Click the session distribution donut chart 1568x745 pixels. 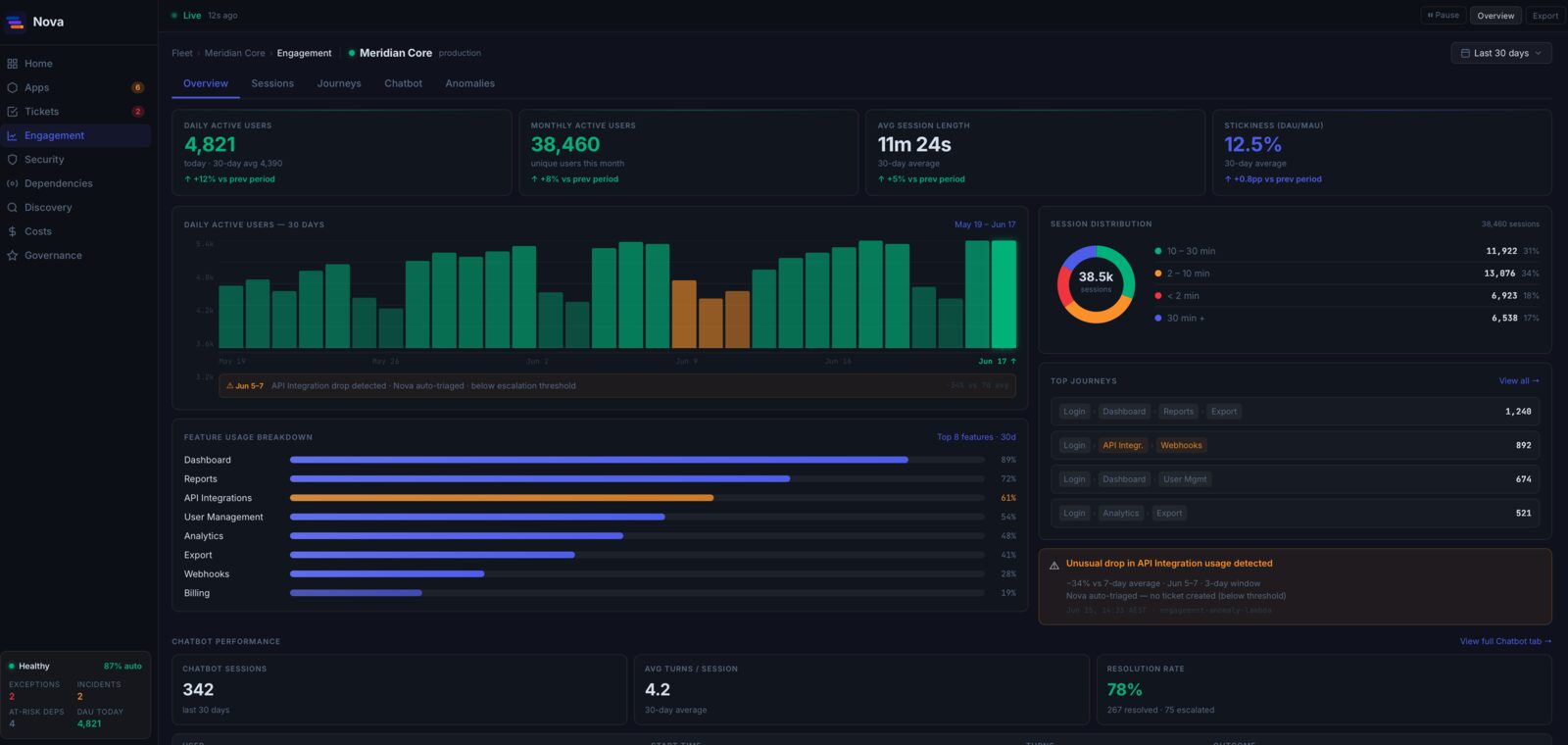[1096, 284]
